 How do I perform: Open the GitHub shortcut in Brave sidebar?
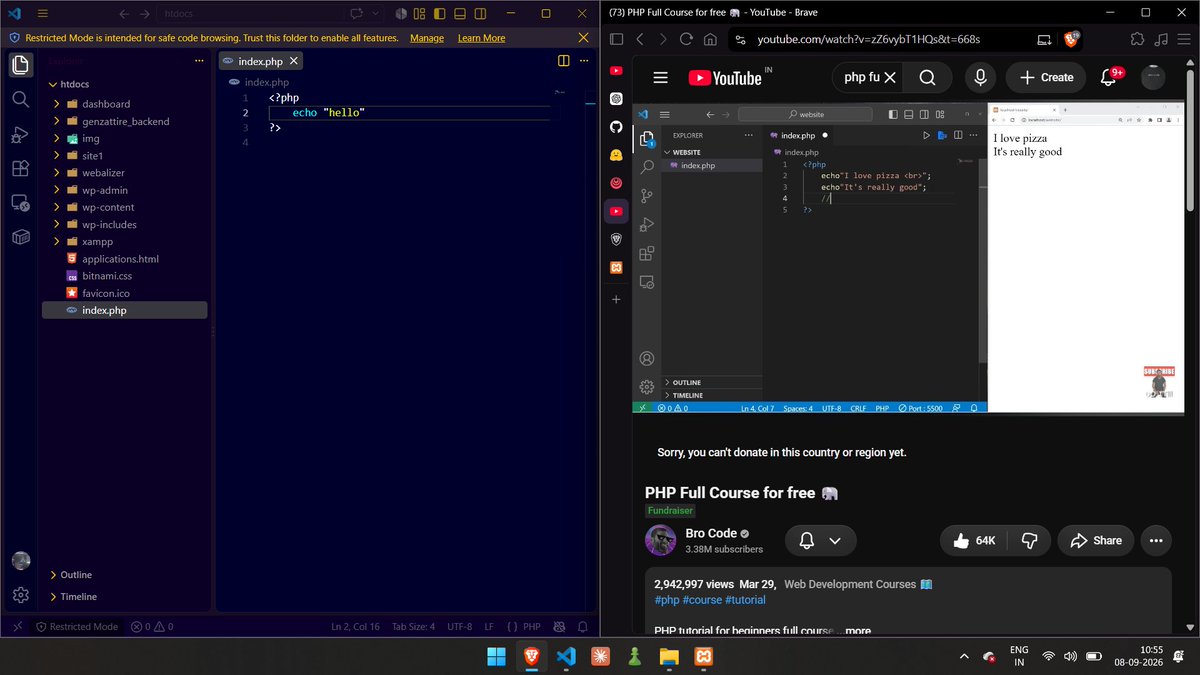point(617,127)
